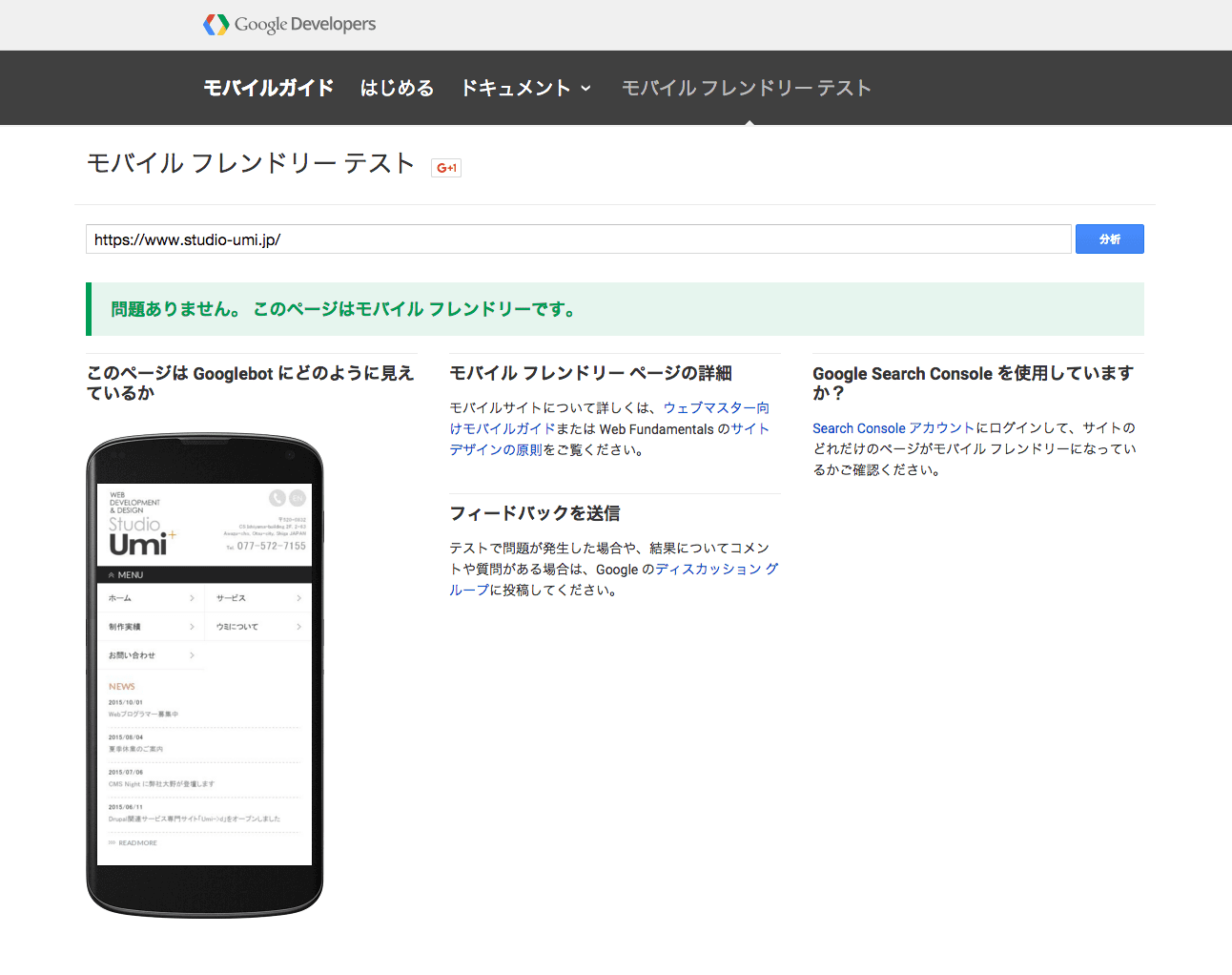Click the モバイル フレンドリー ページの詳細 heading
Image resolution: width=1232 pixels, height=975 pixels.
coord(591,373)
